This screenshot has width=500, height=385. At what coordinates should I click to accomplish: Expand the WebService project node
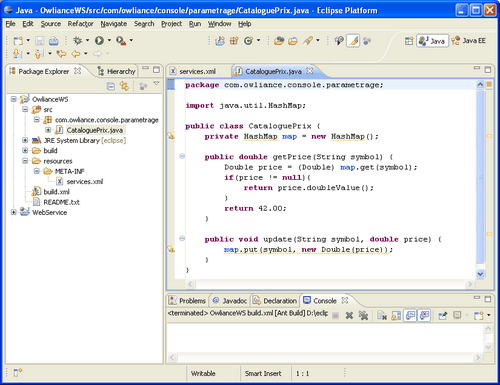14,212
